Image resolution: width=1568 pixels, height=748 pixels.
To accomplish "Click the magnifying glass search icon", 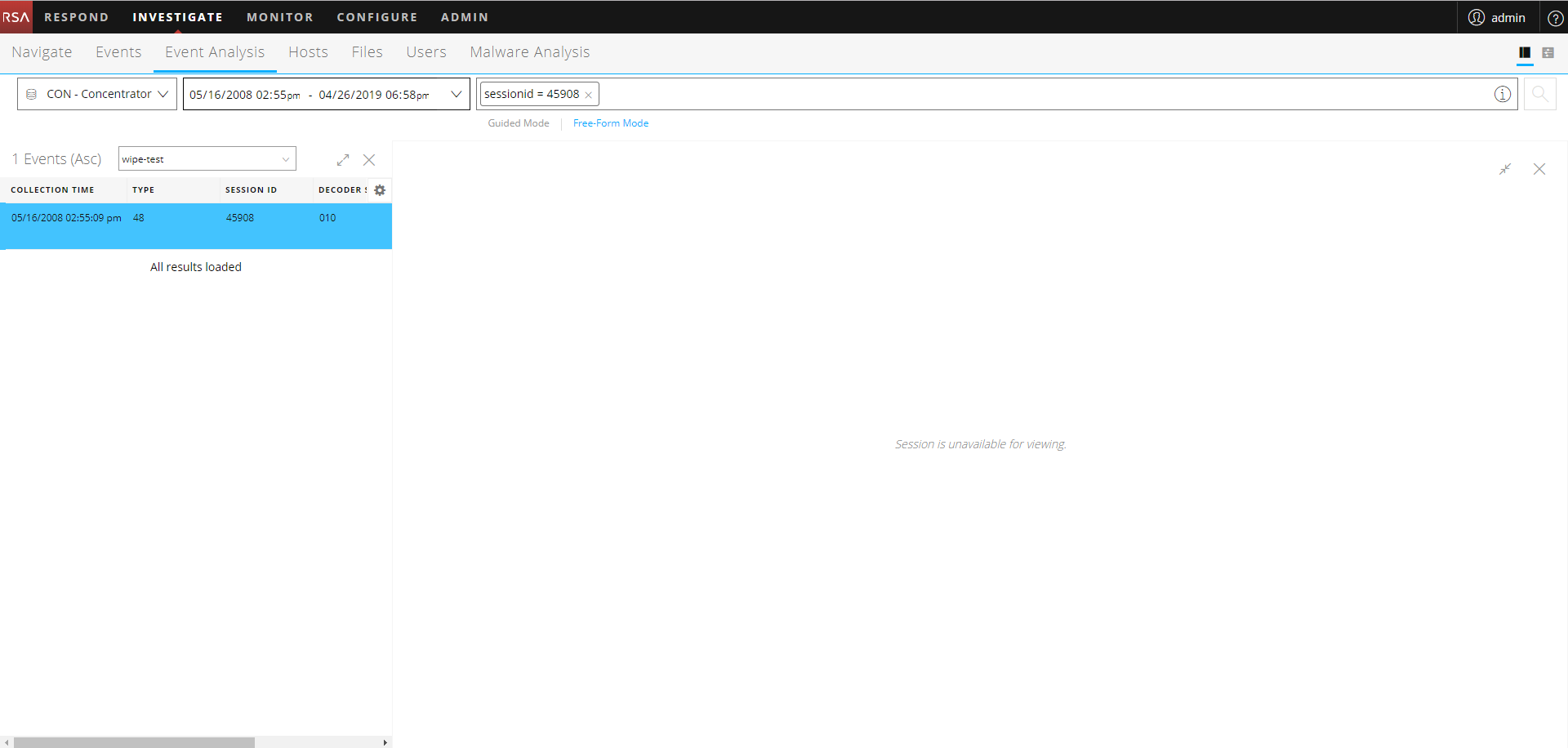I will tap(1540, 94).
